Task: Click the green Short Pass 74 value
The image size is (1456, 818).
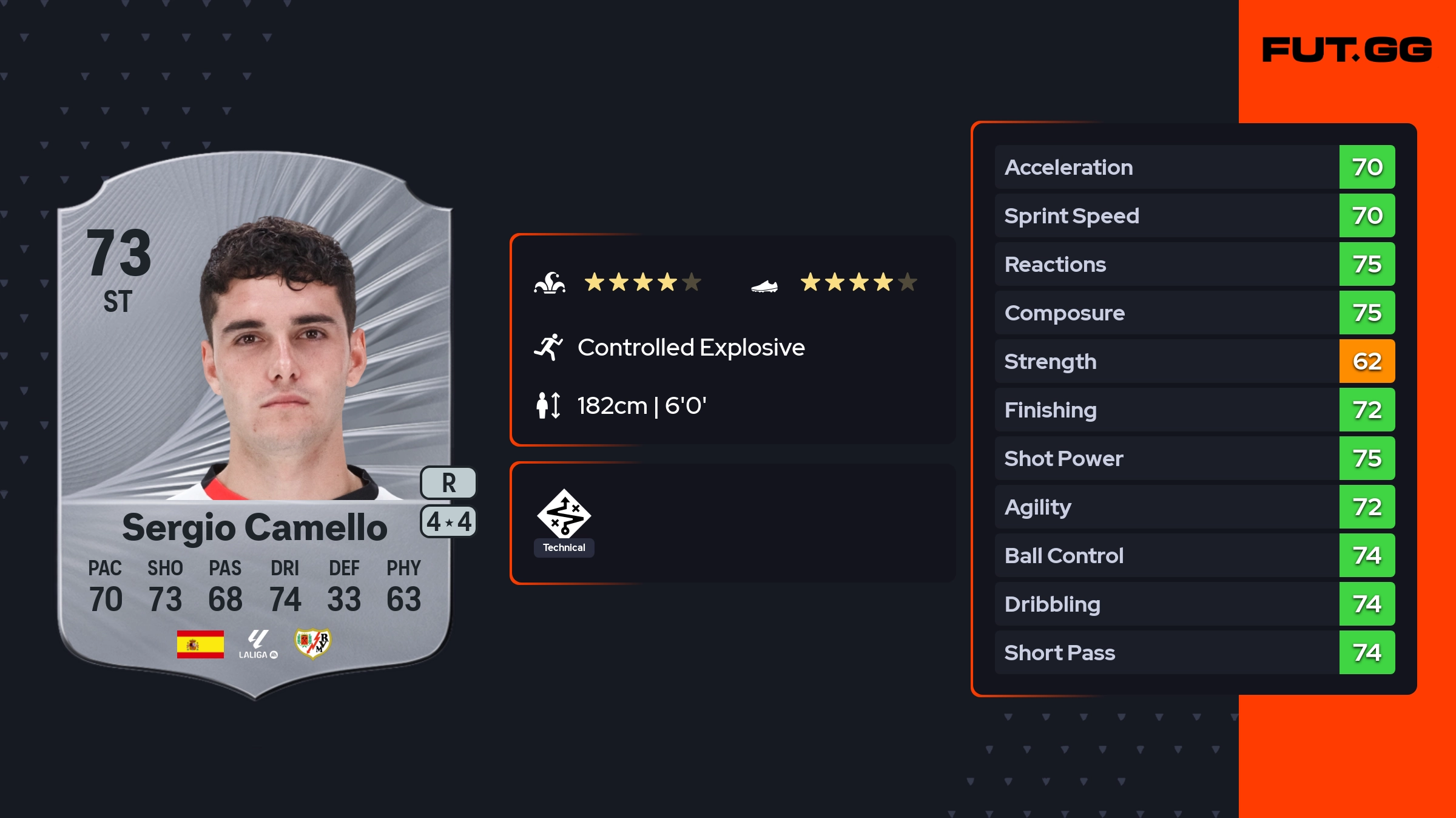Action: tap(1367, 653)
